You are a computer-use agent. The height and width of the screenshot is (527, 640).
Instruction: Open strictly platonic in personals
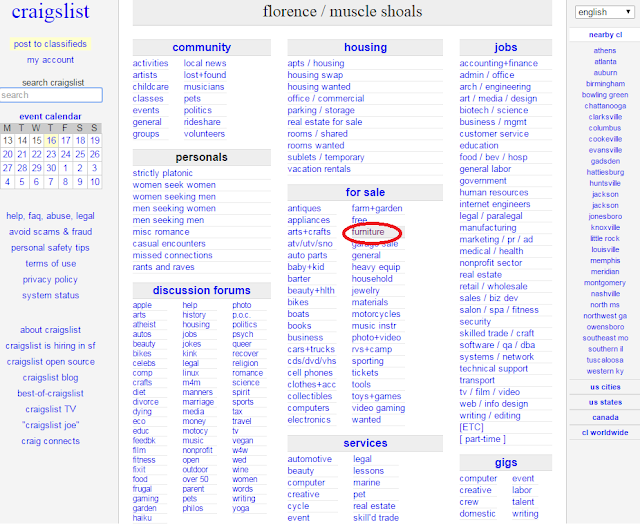coord(162,173)
